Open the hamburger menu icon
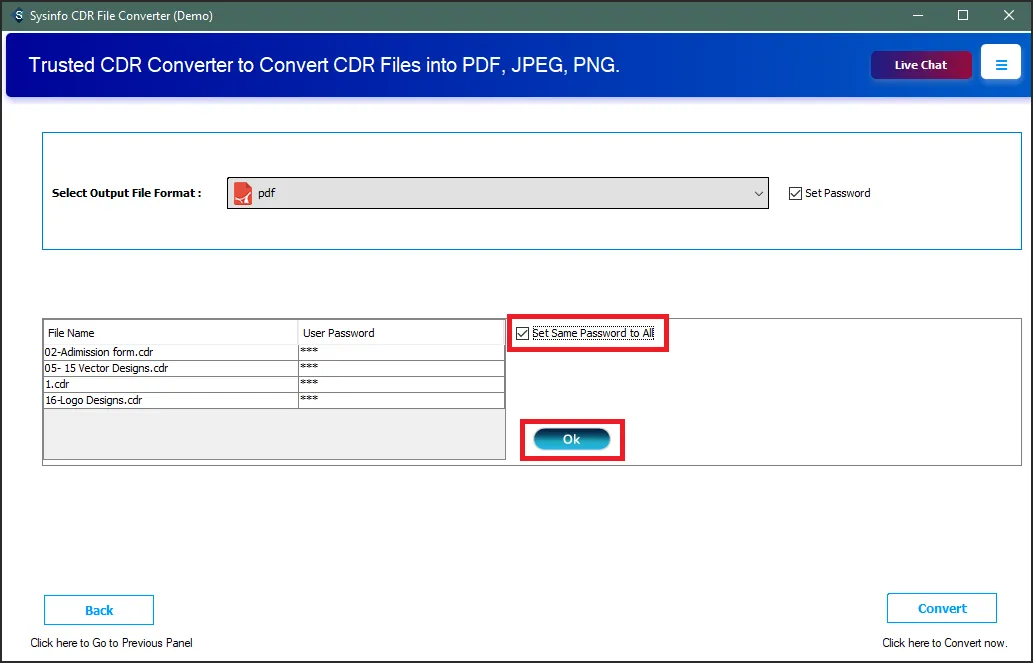 coord(1001,65)
